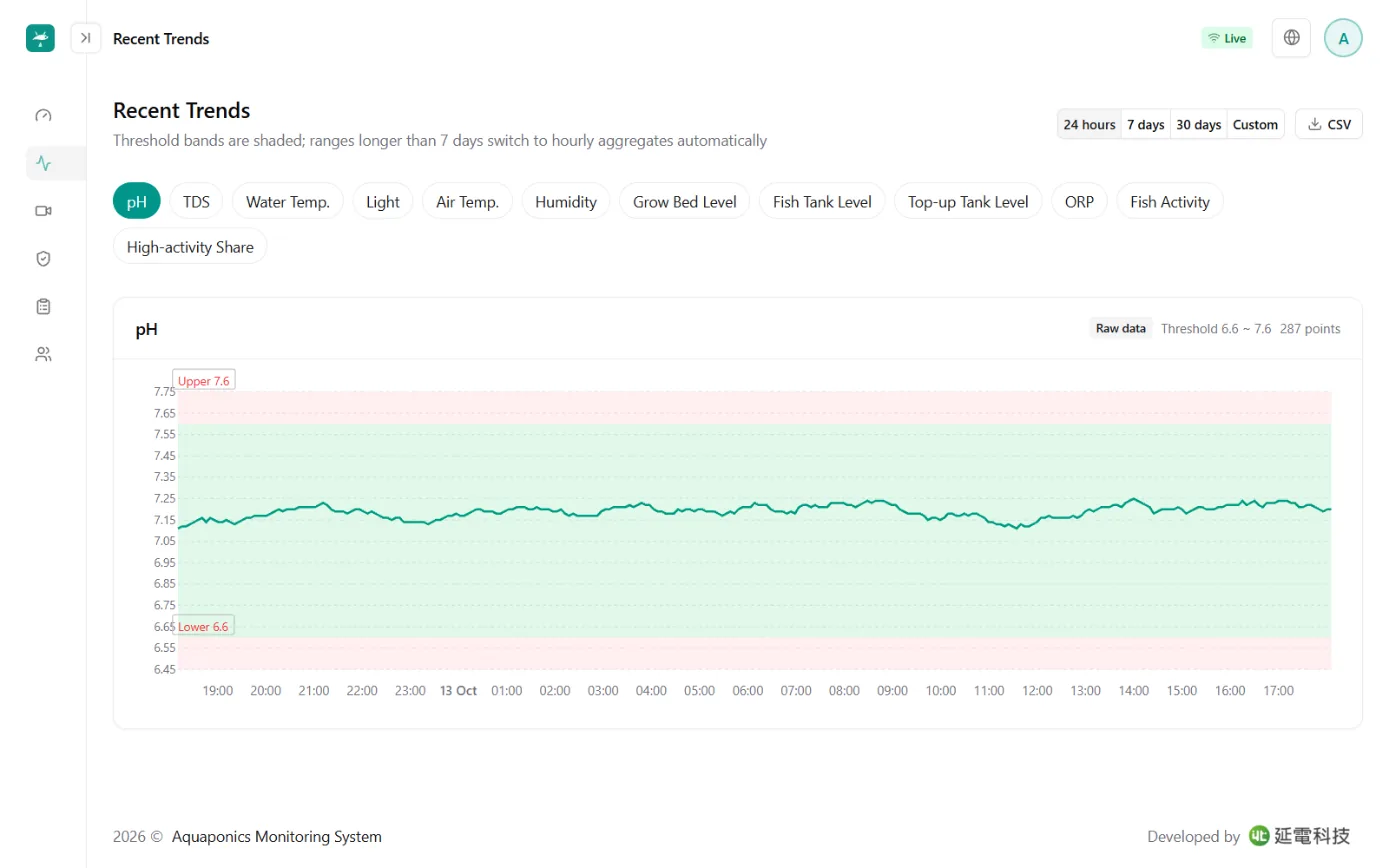This screenshot has width=1388, height=868.
Task: Click the 12:00 time axis label
Action: click(1037, 691)
